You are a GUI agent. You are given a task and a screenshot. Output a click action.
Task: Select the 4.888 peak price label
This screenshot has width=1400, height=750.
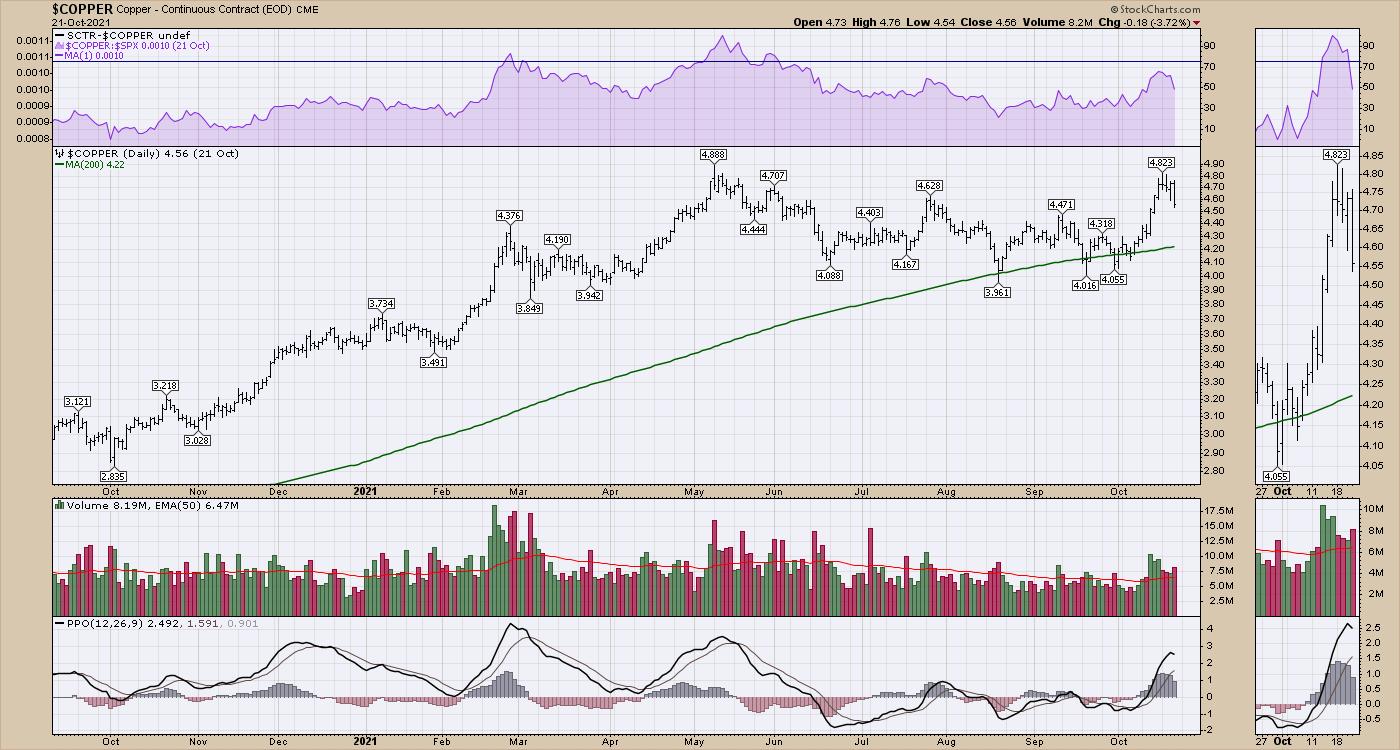tap(714, 155)
